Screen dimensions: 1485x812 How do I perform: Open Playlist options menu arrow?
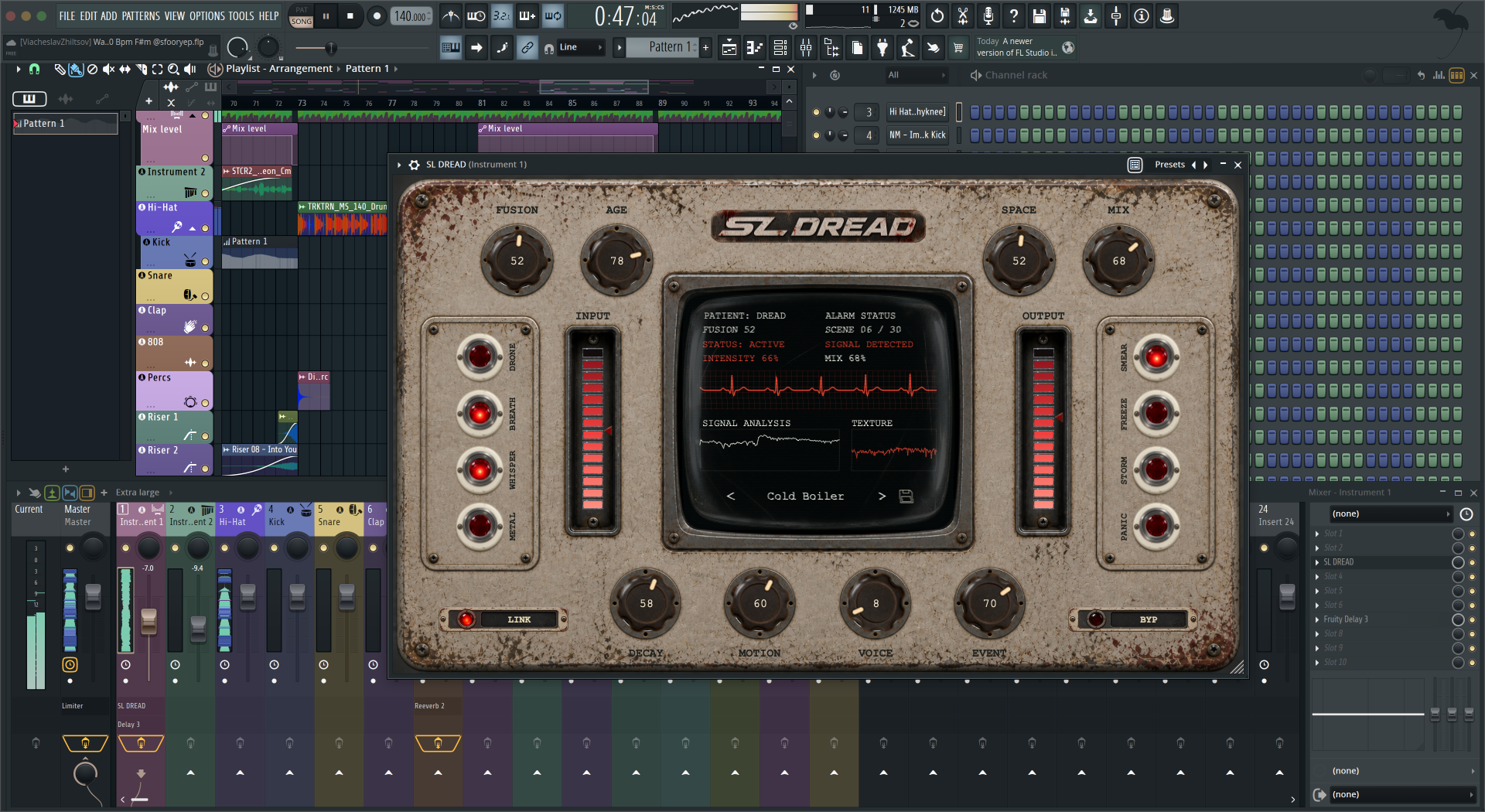coord(19,69)
